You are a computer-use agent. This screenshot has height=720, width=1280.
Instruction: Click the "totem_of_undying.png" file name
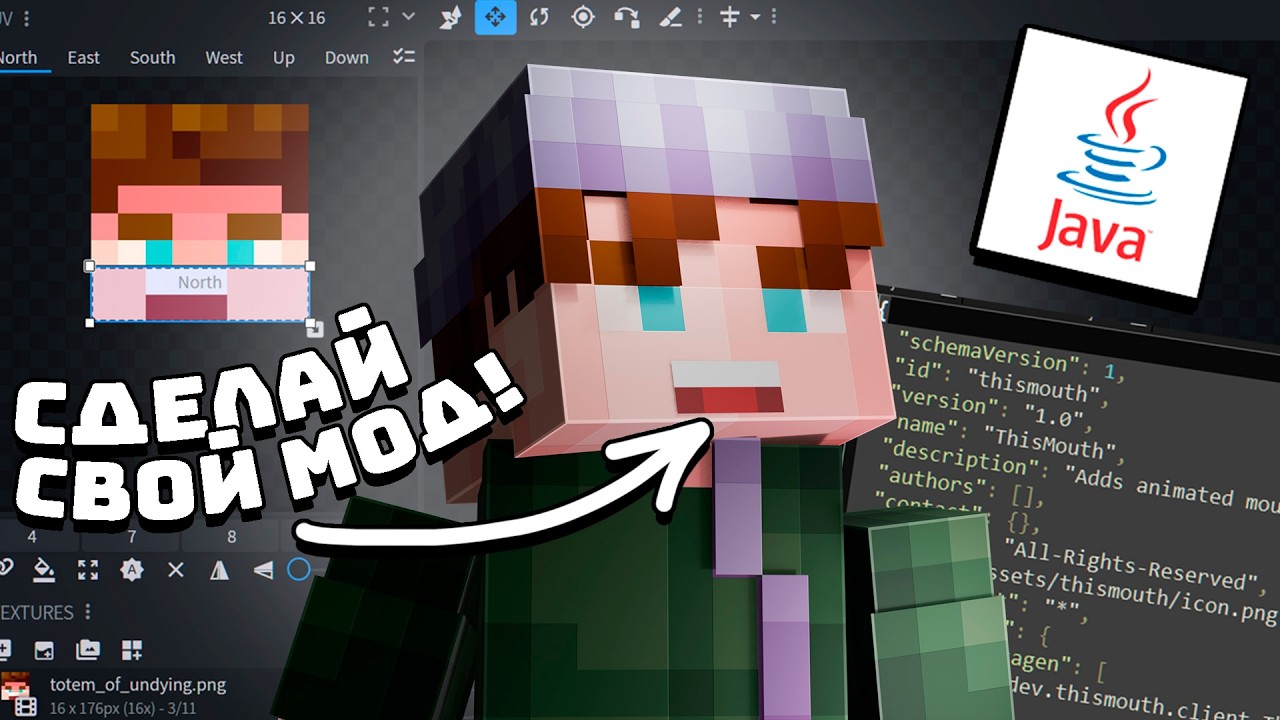point(138,685)
